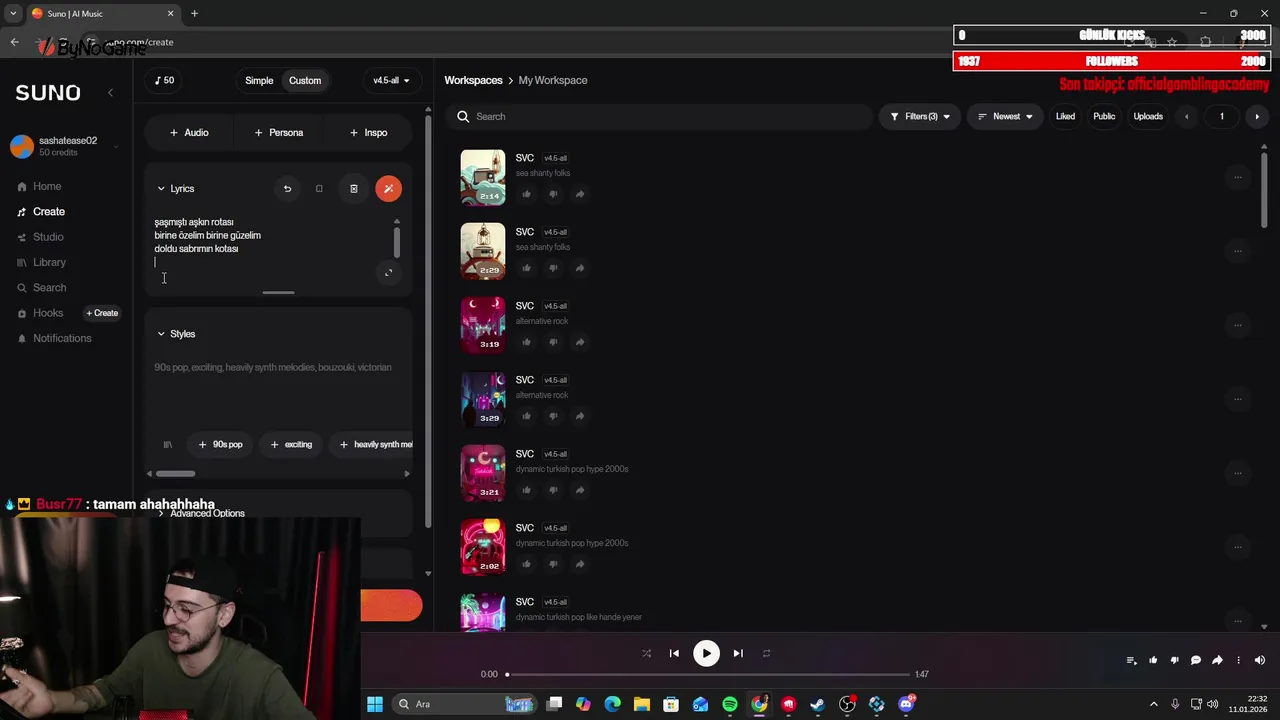Click the Create button beside Hooks
1280x720 pixels.
pyautogui.click(x=102, y=313)
